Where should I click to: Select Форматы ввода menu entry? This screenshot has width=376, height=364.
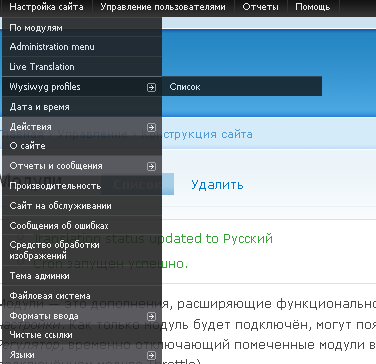[x=82, y=315]
